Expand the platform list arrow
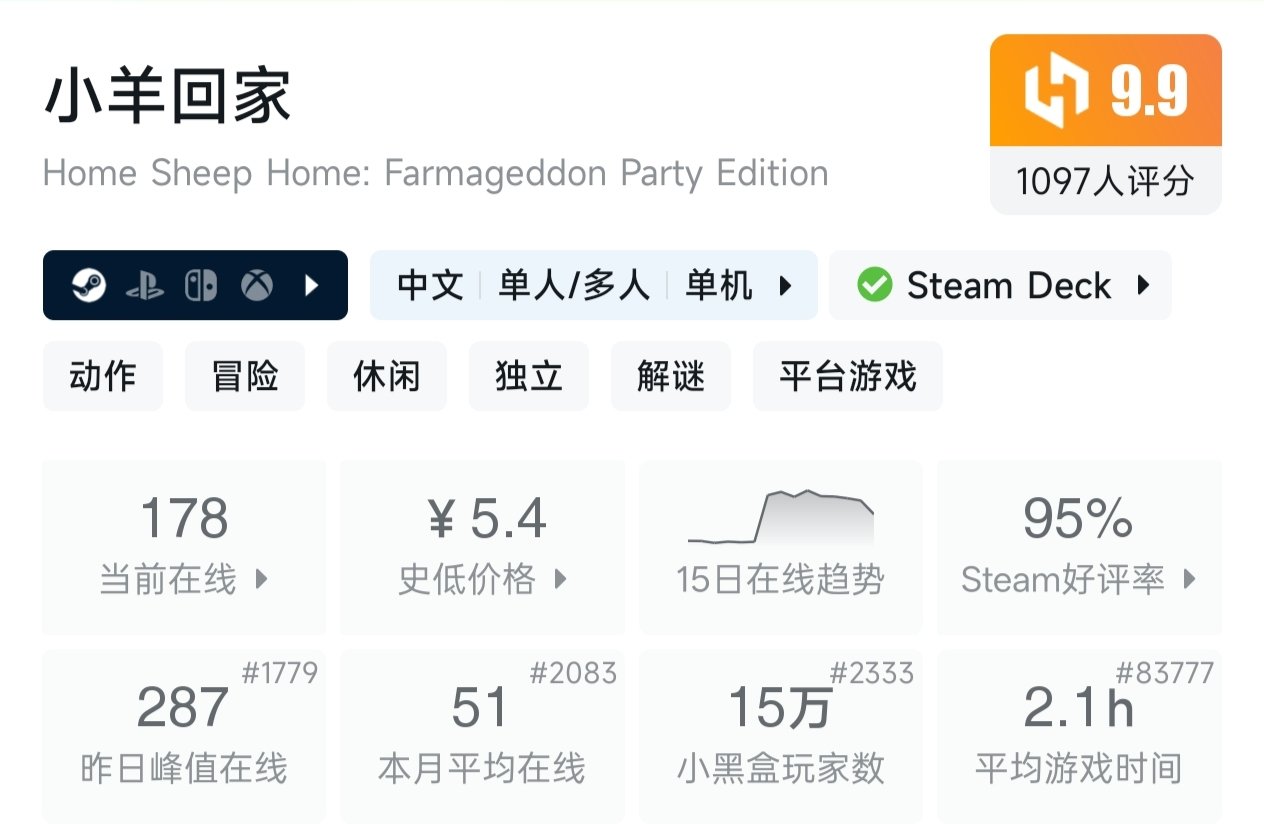 click(x=312, y=286)
